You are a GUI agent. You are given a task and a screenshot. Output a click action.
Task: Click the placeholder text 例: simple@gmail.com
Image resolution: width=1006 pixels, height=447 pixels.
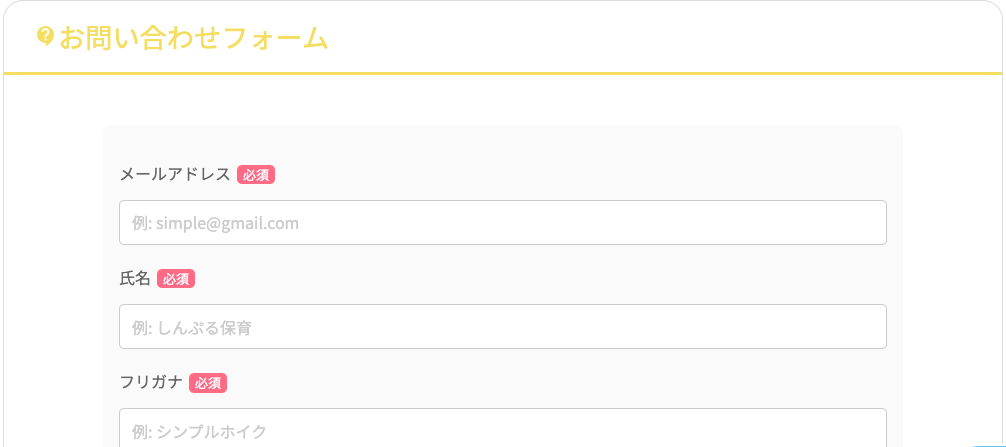(216, 223)
